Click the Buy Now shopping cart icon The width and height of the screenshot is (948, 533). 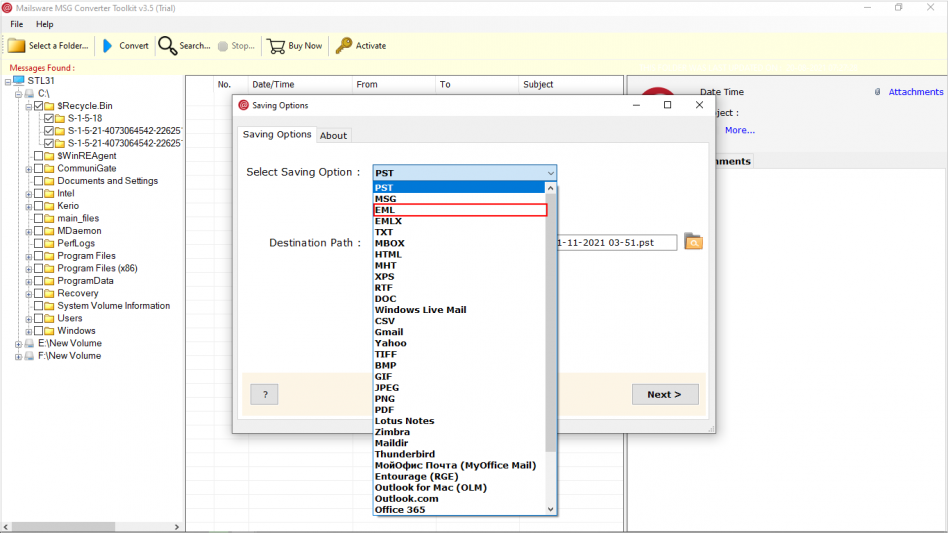point(276,46)
